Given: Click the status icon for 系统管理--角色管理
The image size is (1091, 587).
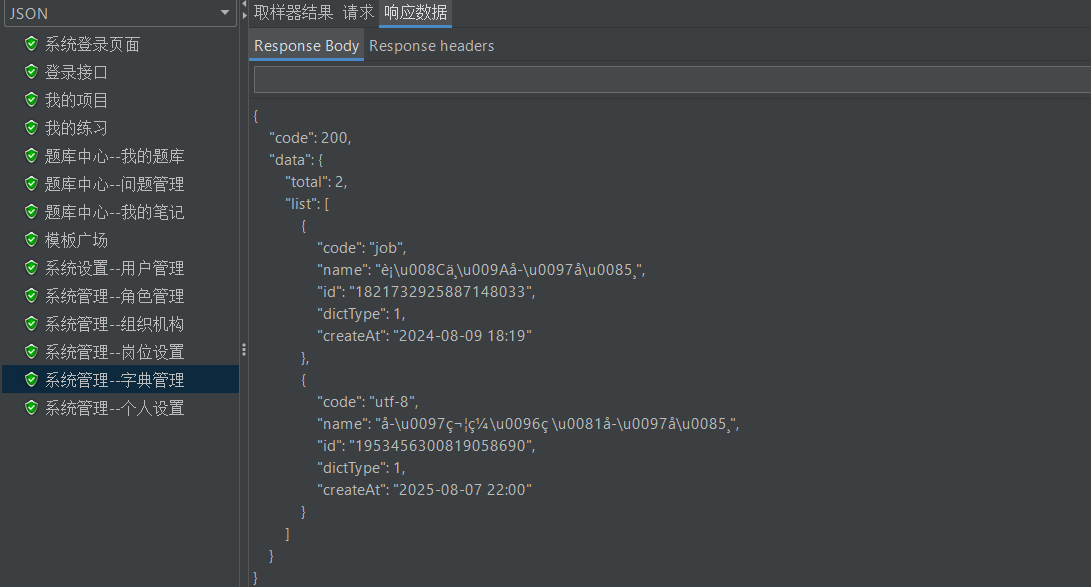Looking at the screenshot, I should (x=31, y=296).
